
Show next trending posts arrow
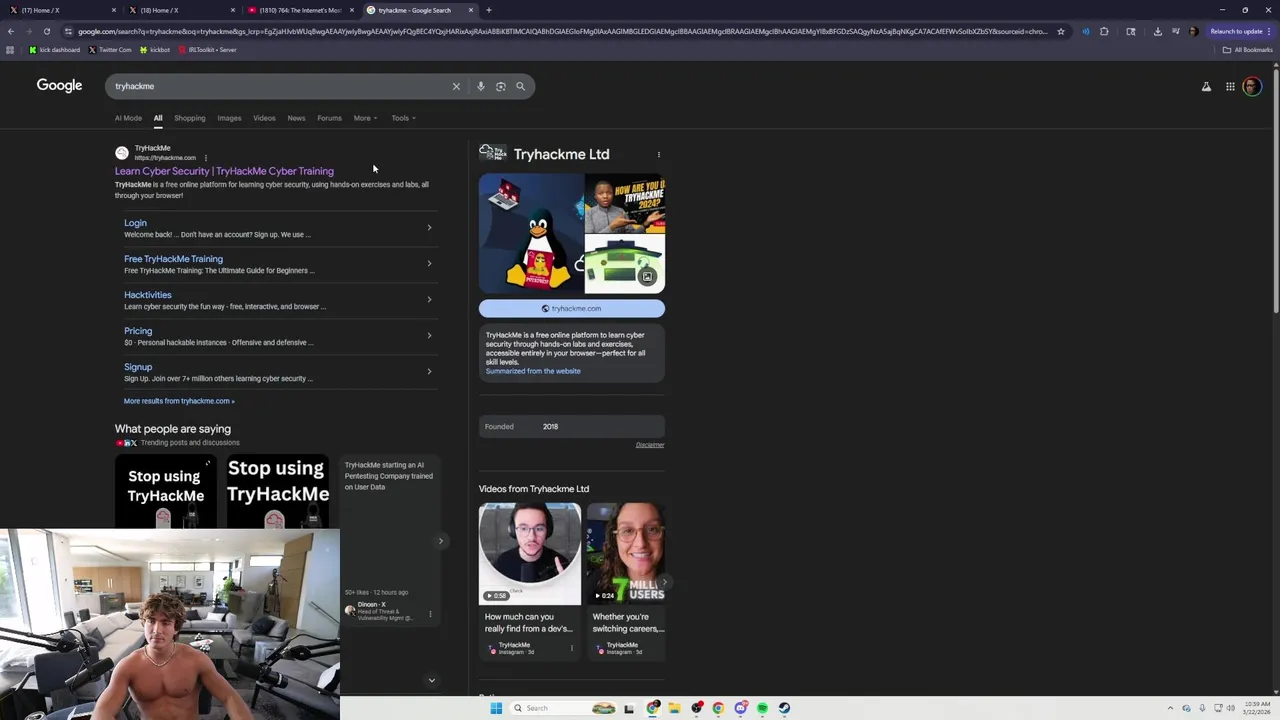pos(440,541)
